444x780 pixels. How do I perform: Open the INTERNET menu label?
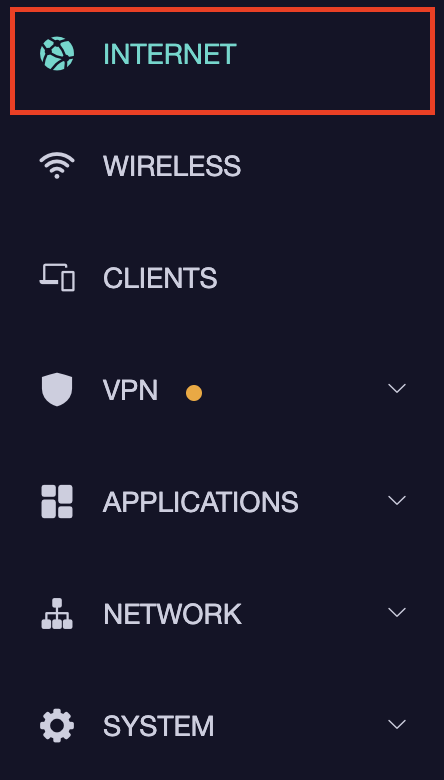(x=170, y=54)
